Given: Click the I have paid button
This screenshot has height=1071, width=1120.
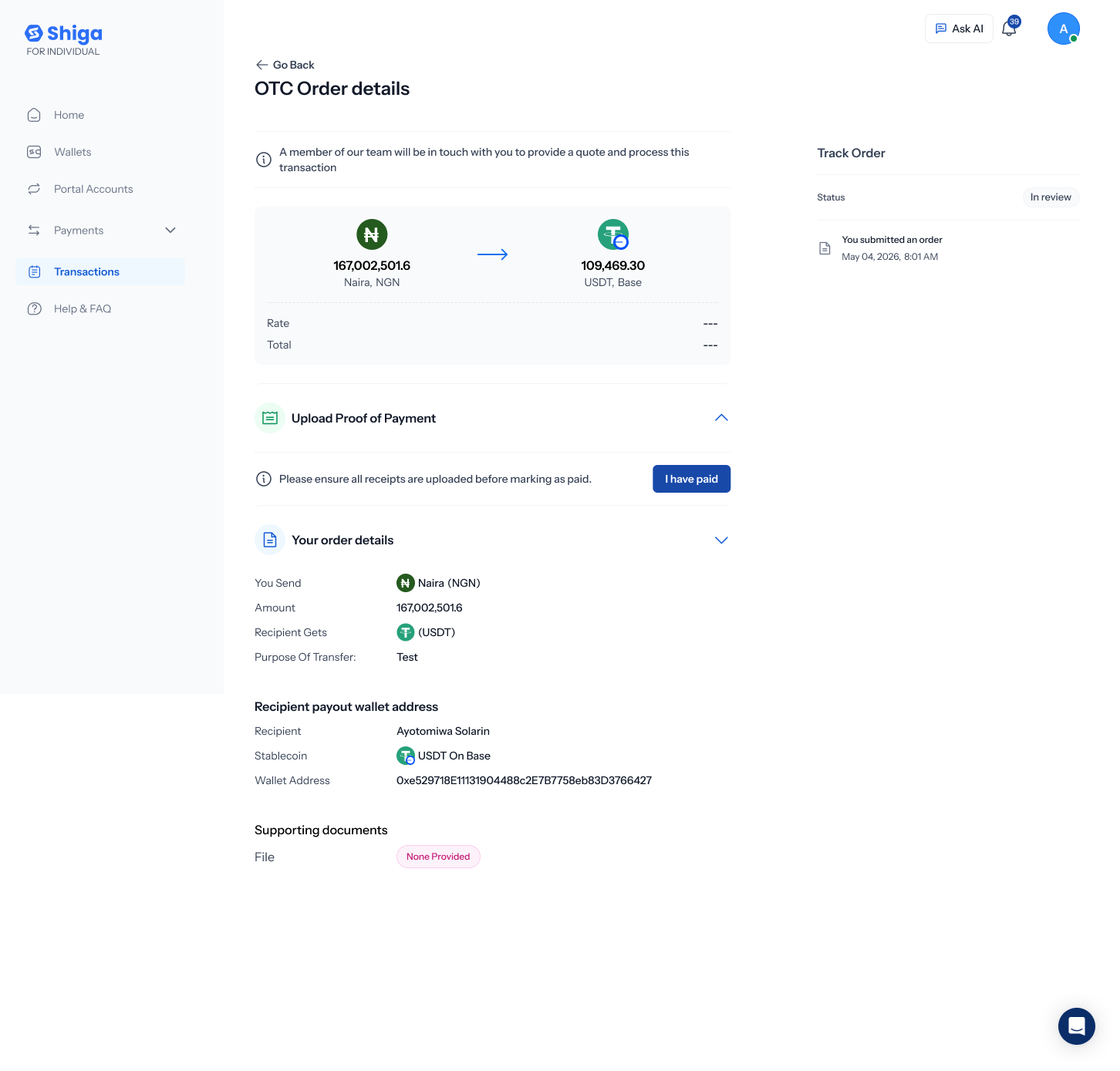Looking at the screenshot, I should point(691,479).
